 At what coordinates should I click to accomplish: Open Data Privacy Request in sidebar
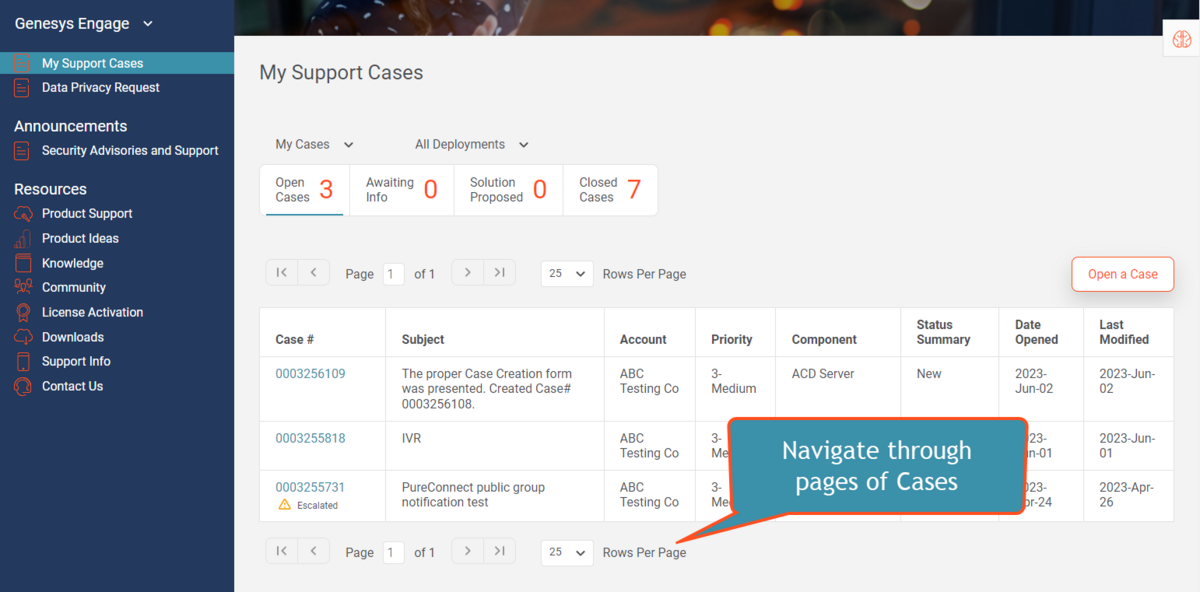(100, 88)
